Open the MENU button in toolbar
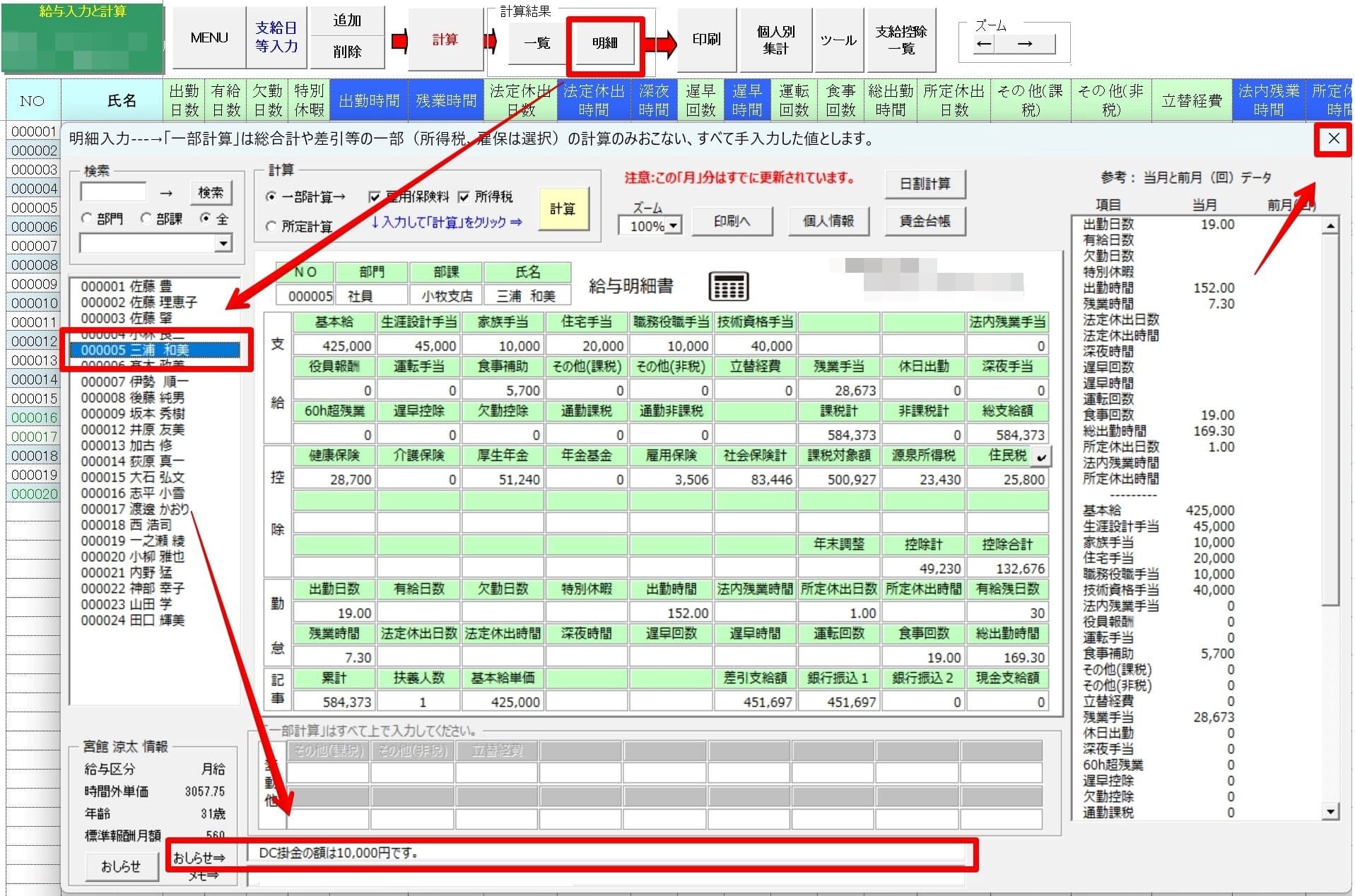The width and height of the screenshot is (1355, 896). (209, 38)
